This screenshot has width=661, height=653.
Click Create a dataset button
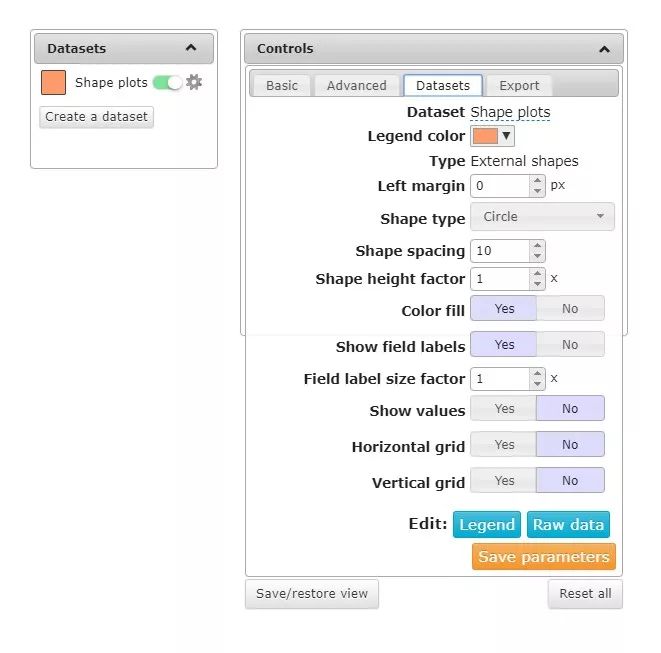point(97,117)
